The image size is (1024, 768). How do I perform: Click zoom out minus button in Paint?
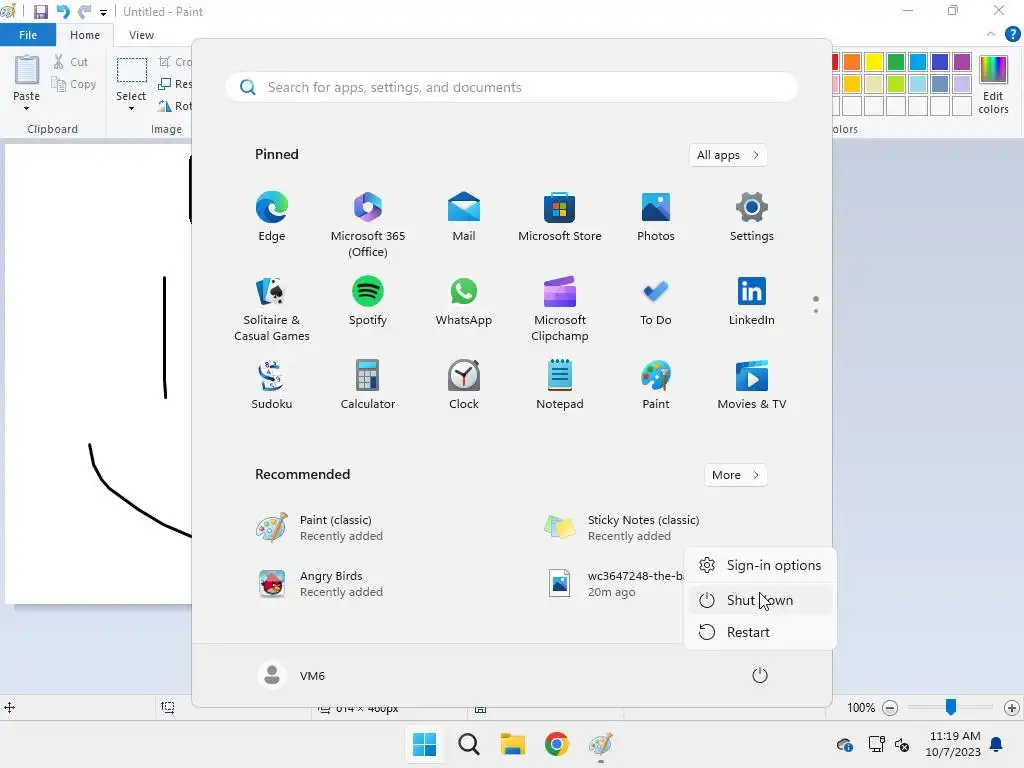889,707
